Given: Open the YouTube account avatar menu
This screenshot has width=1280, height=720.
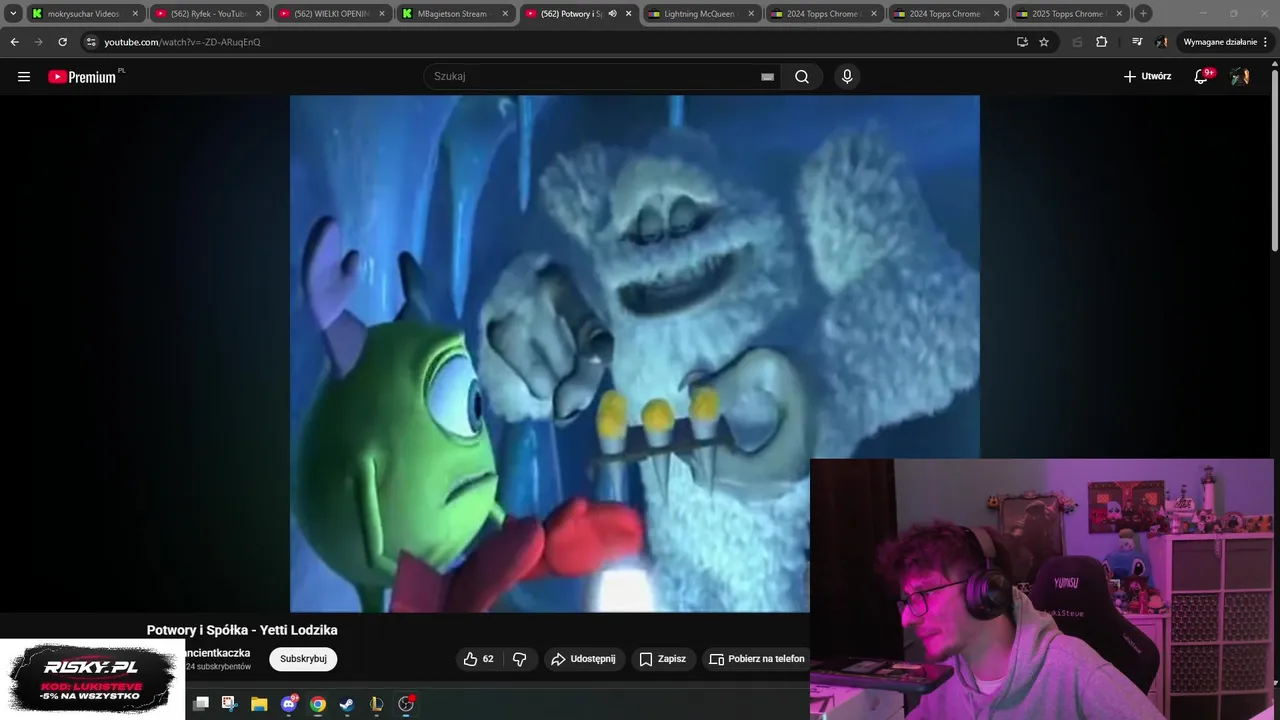Looking at the screenshot, I should tap(1240, 76).
